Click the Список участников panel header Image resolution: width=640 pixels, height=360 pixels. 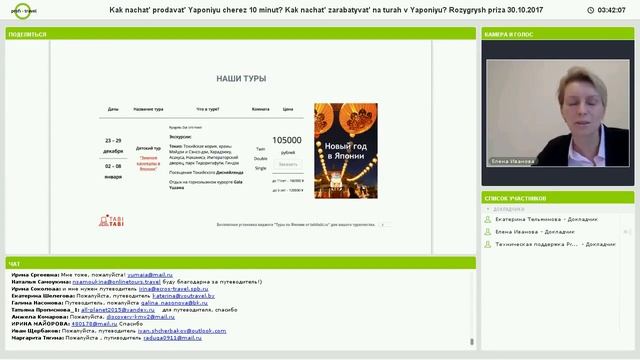click(x=558, y=198)
